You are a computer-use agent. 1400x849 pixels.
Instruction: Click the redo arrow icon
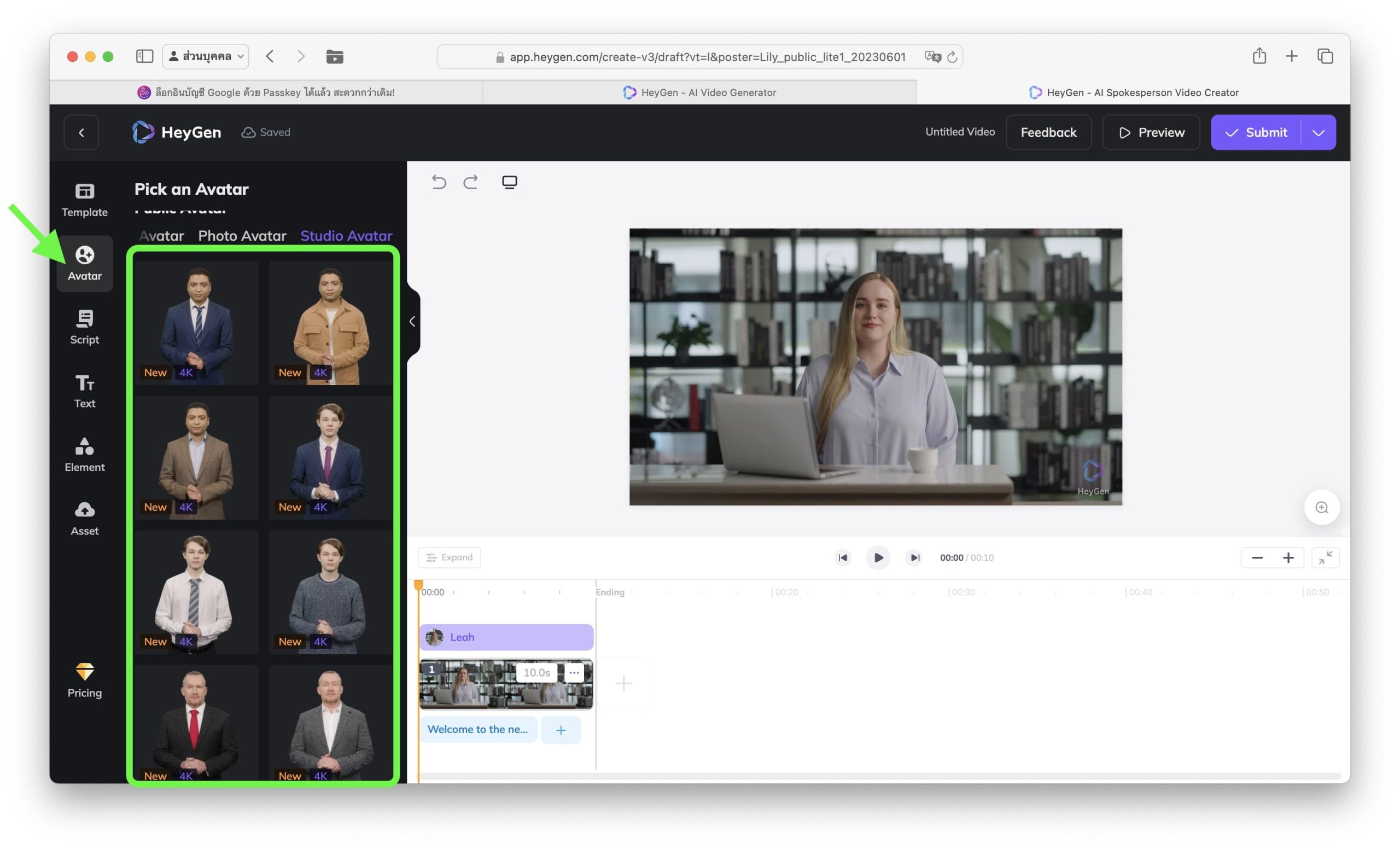click(x=470, y=182)
